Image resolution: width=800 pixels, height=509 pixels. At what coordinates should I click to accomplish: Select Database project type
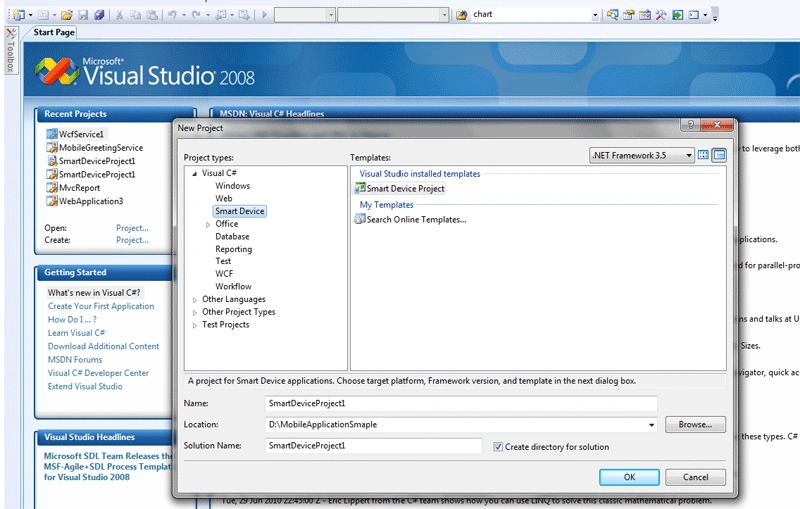coord(232,237)
